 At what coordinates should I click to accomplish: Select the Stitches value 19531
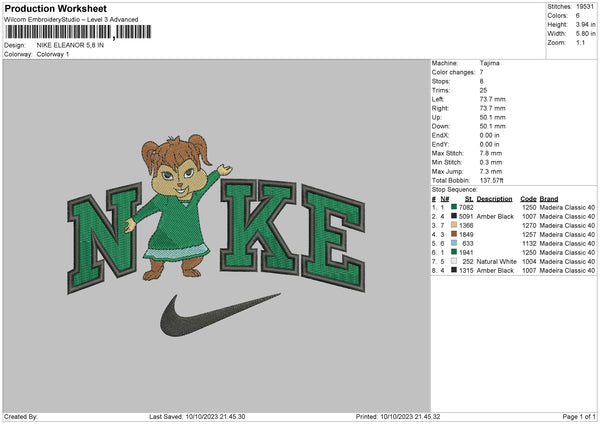(585, 7)
